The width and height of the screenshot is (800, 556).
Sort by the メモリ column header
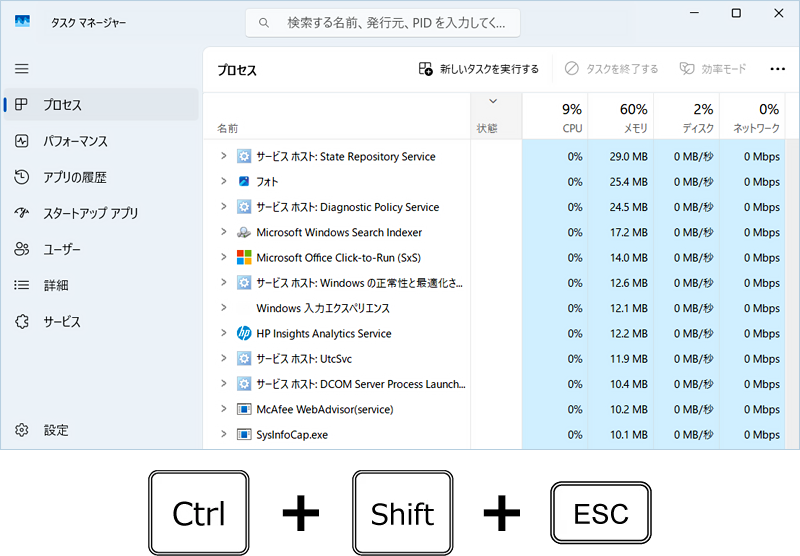click(x=621, y=116)
